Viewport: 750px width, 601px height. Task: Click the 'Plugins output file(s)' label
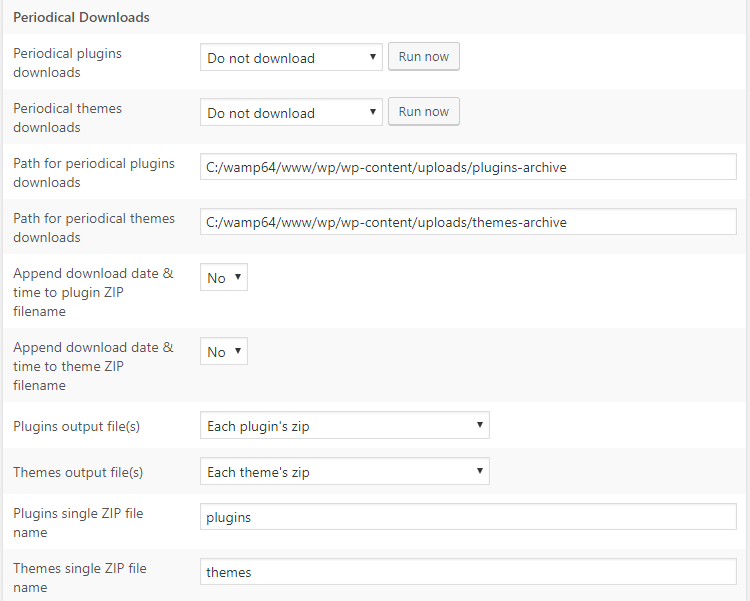[77, 426]
